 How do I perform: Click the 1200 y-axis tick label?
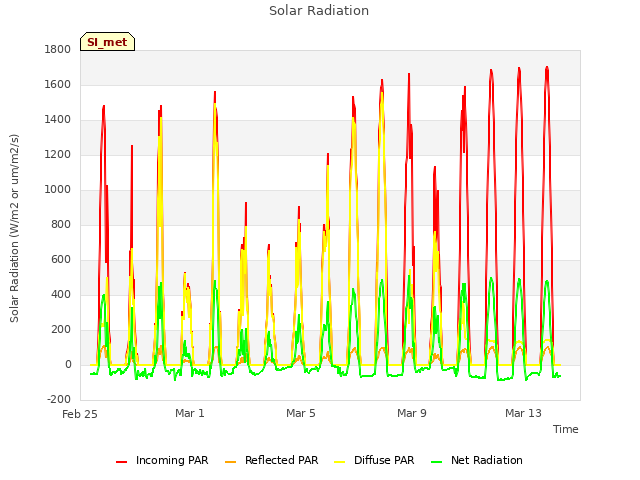pyautogui.click(x=58, y=155)
